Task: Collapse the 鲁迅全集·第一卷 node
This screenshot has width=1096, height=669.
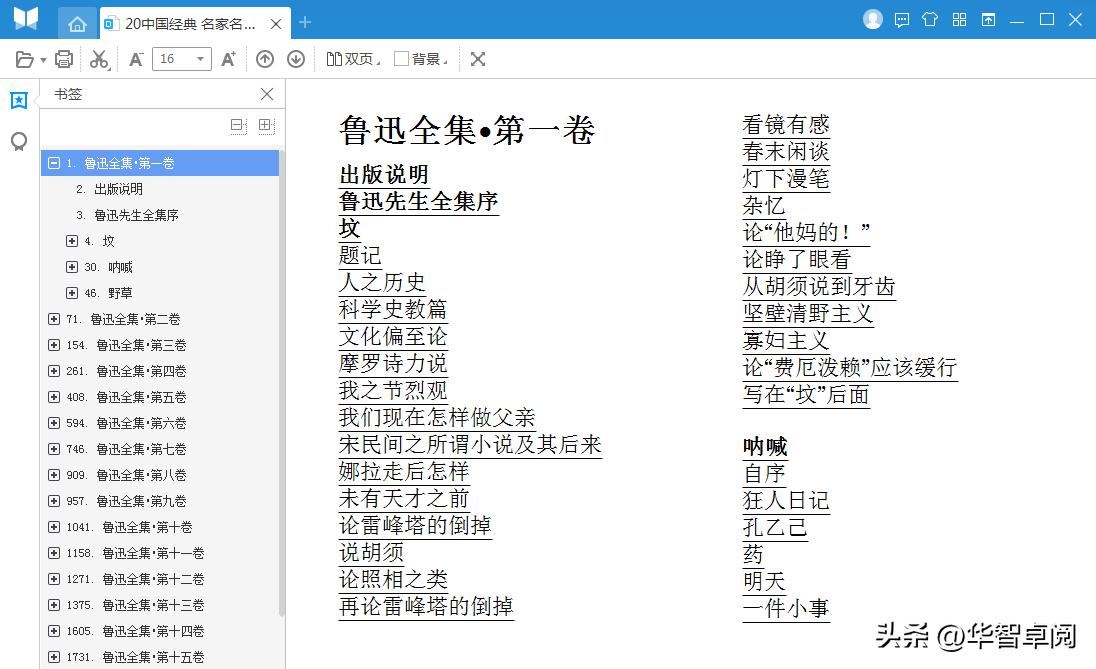Action: click(x=52, y=163)
